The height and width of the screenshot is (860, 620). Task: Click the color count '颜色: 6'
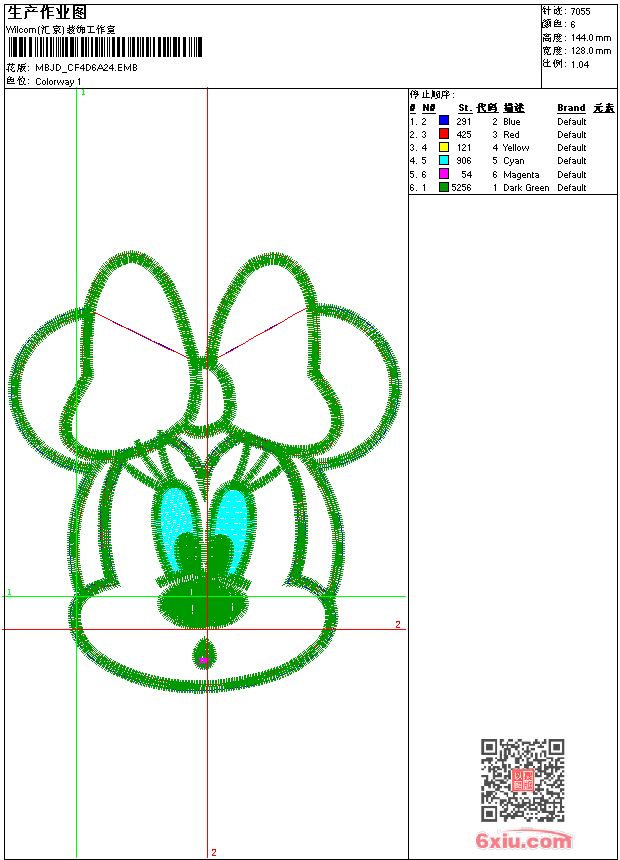(559, 25)
